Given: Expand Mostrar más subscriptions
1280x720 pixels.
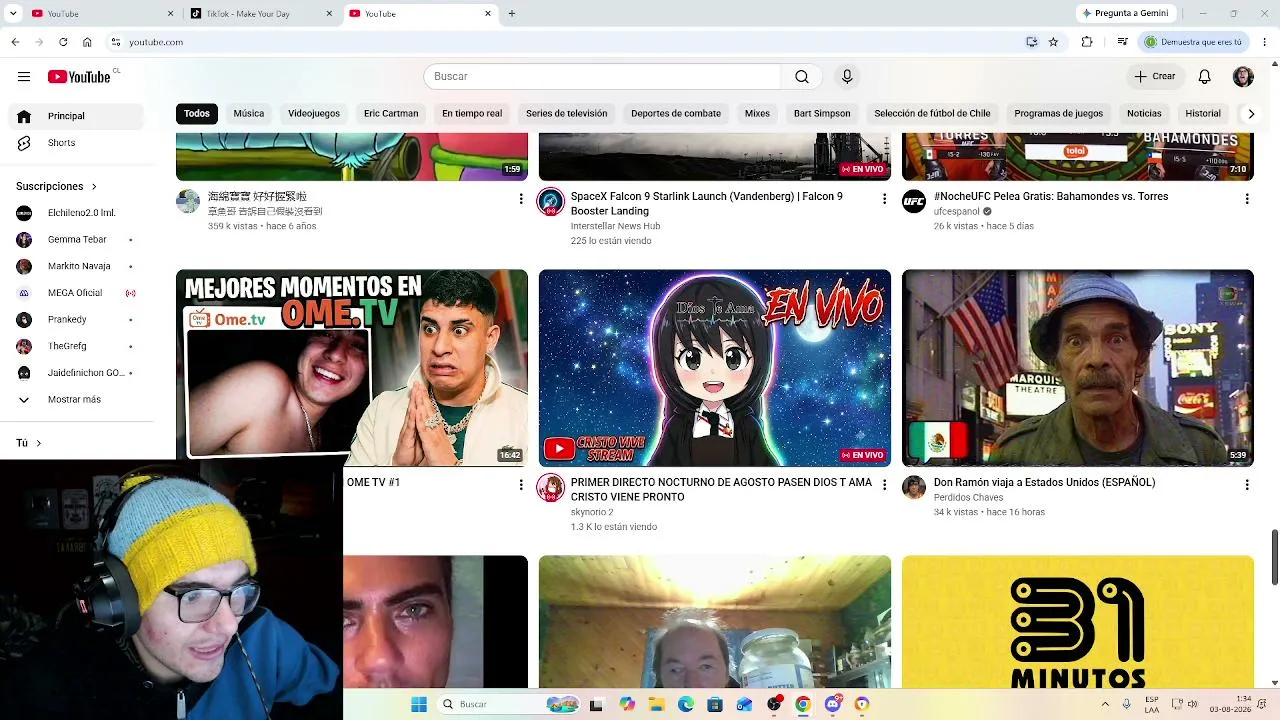Looking at the screenshot, I should [x=74, y=400].
